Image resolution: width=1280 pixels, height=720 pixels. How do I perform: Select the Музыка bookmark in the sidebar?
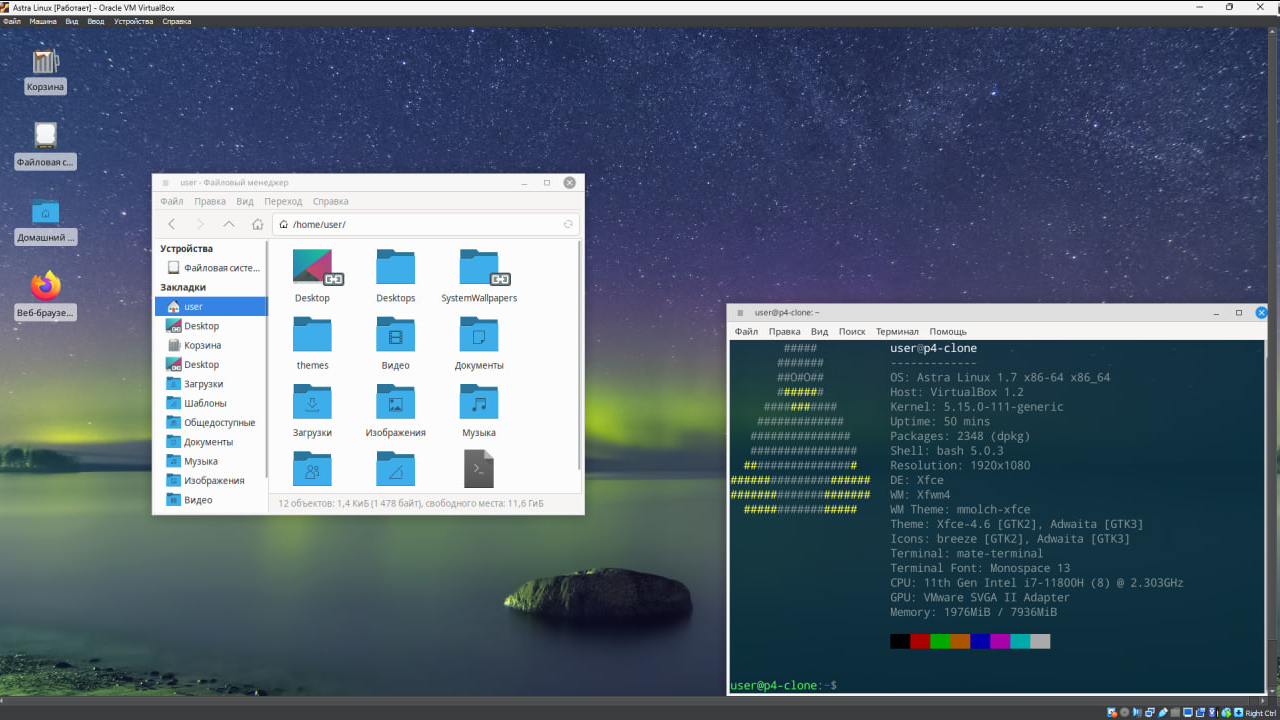click(x=211, y=461)
